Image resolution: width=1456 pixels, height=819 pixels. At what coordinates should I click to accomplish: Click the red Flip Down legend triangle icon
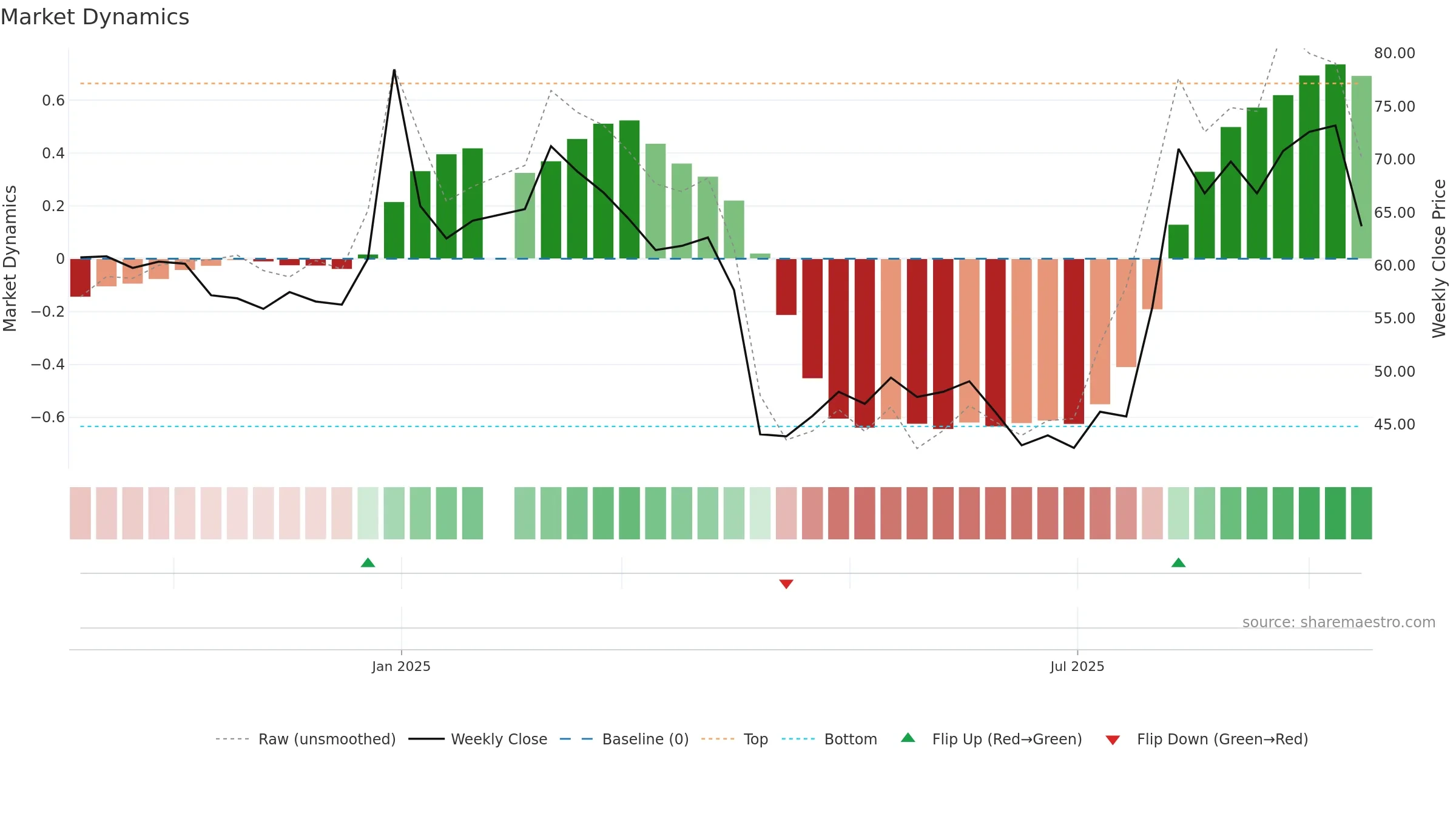click(x=1113, y=740)
